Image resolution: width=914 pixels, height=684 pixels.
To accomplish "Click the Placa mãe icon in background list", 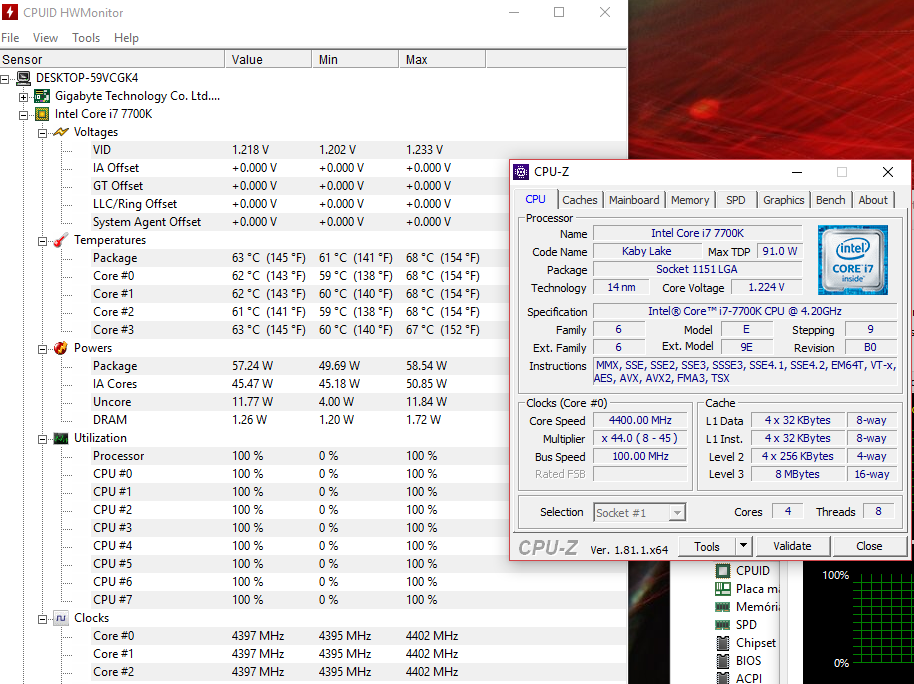I will [722, 588].
